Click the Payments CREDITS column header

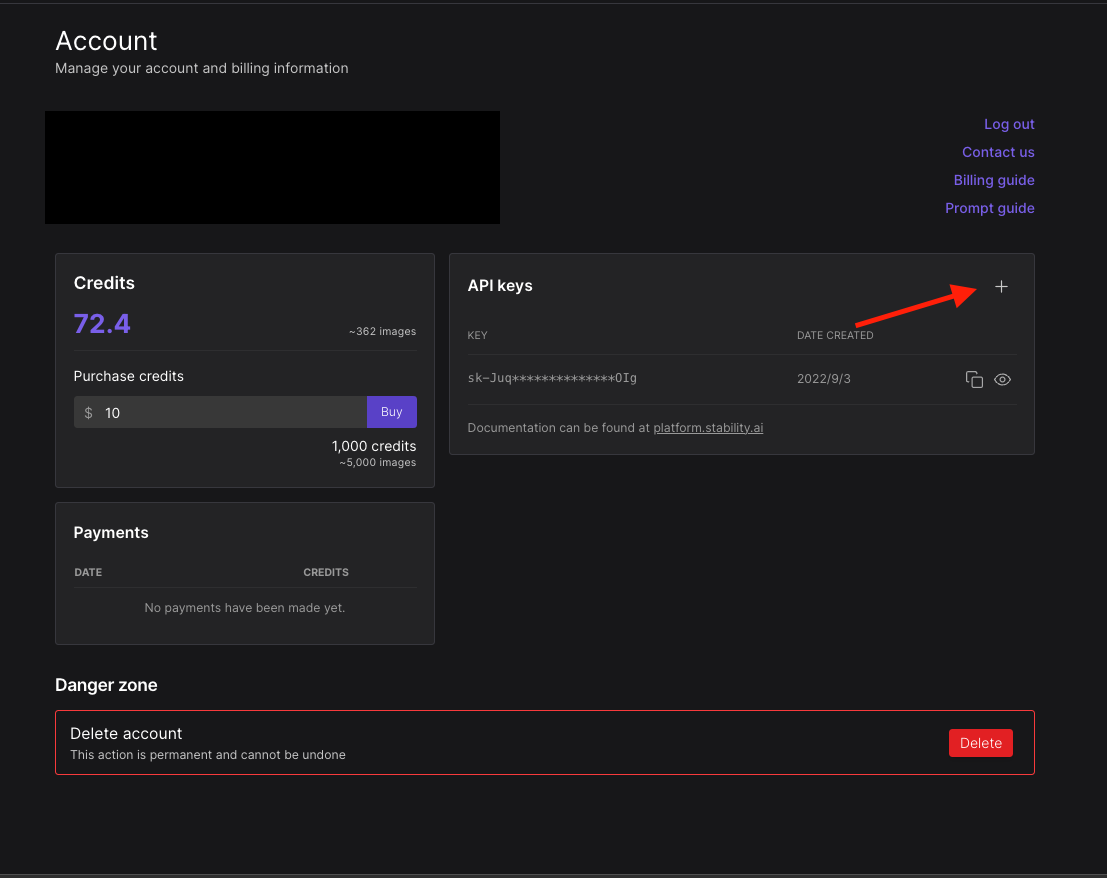tap(326, 572)
